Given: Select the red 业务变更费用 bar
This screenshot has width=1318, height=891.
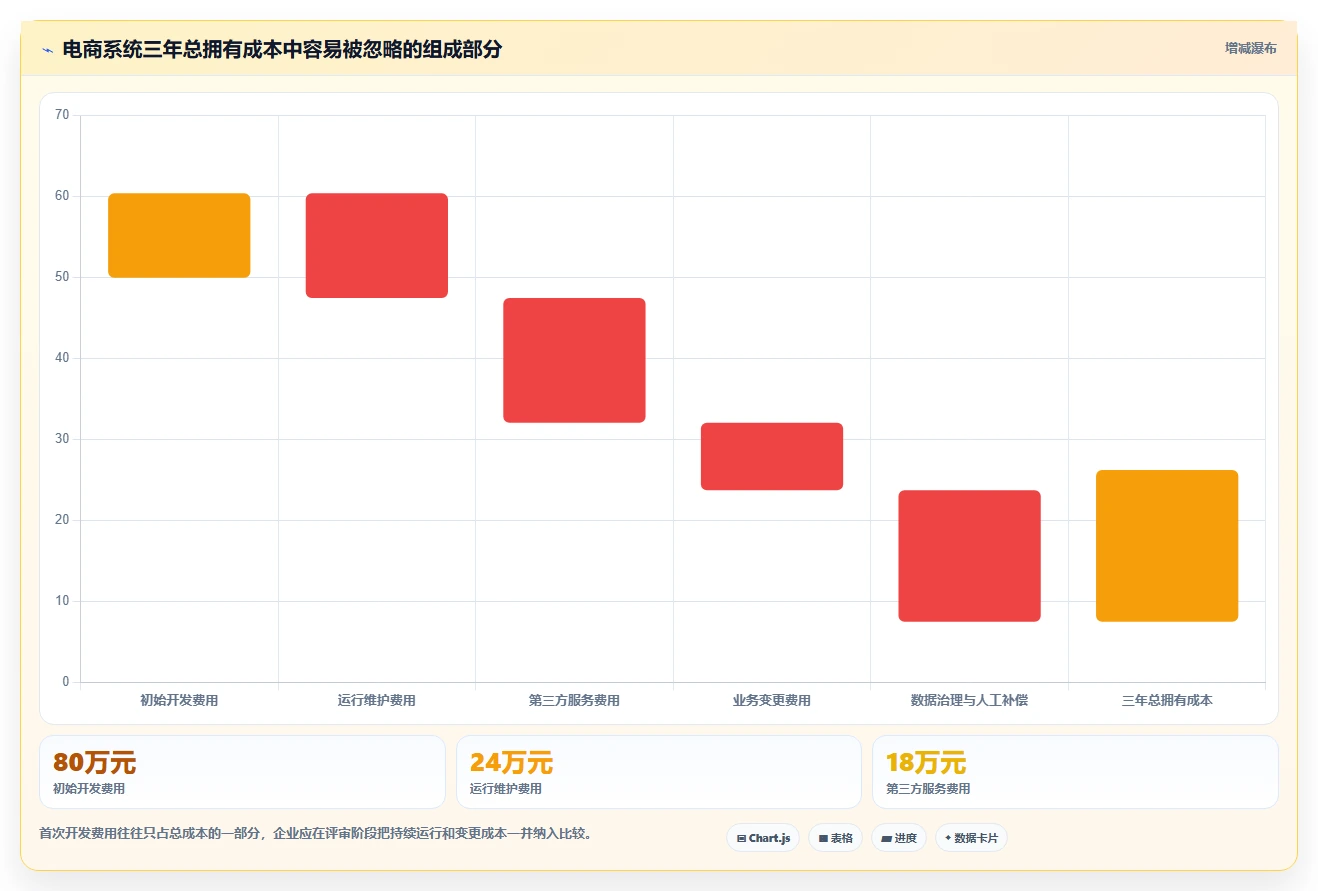Looking at the screenshot, I should tap(772, 456).
